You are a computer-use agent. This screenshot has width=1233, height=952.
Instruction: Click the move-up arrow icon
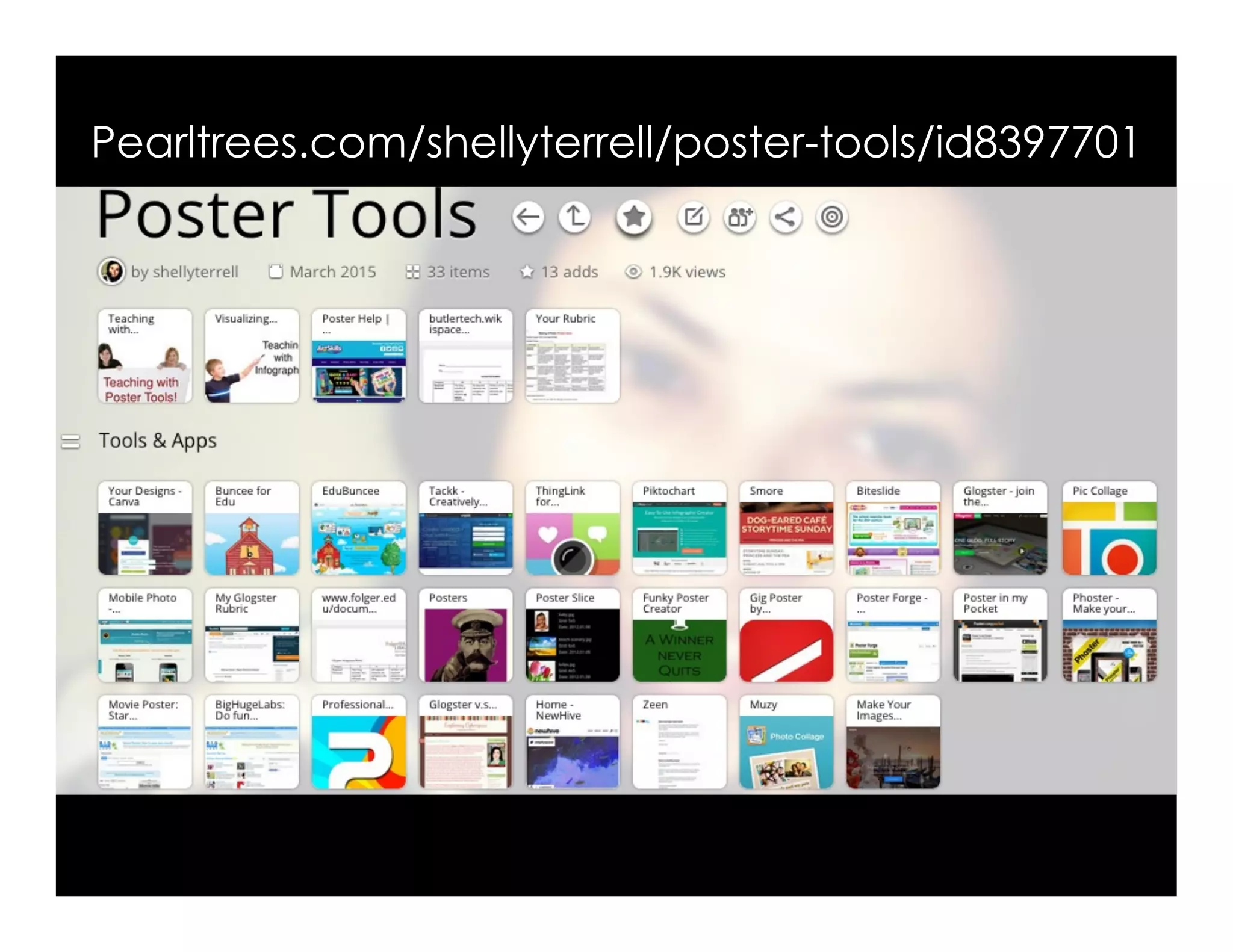(x=574, y=217)
